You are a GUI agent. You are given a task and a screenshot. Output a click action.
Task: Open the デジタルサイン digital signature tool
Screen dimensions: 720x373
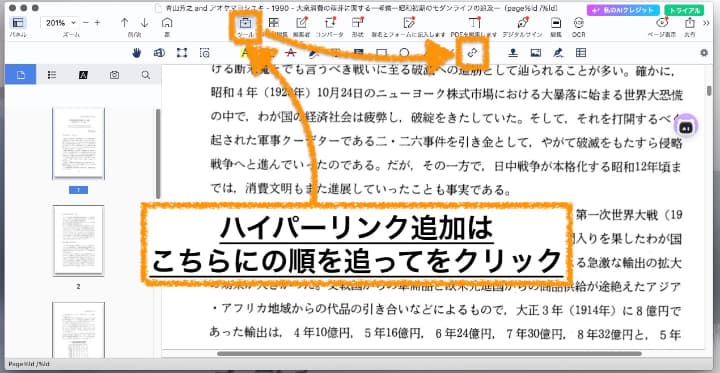523,26
